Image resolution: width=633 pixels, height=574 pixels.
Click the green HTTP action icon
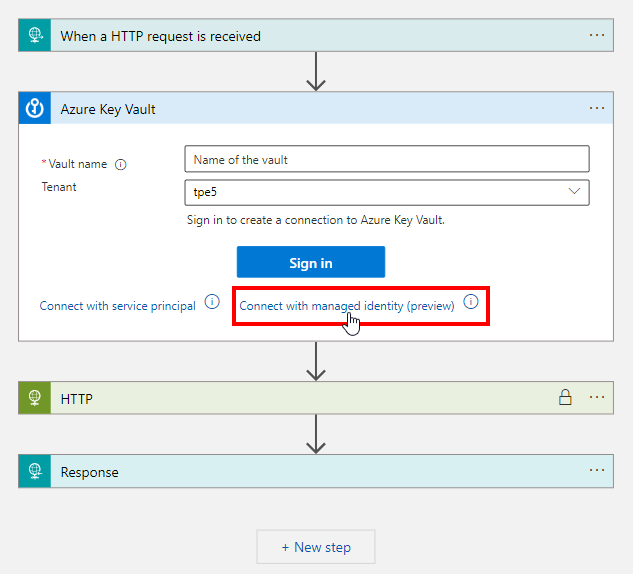pos(34,398)
